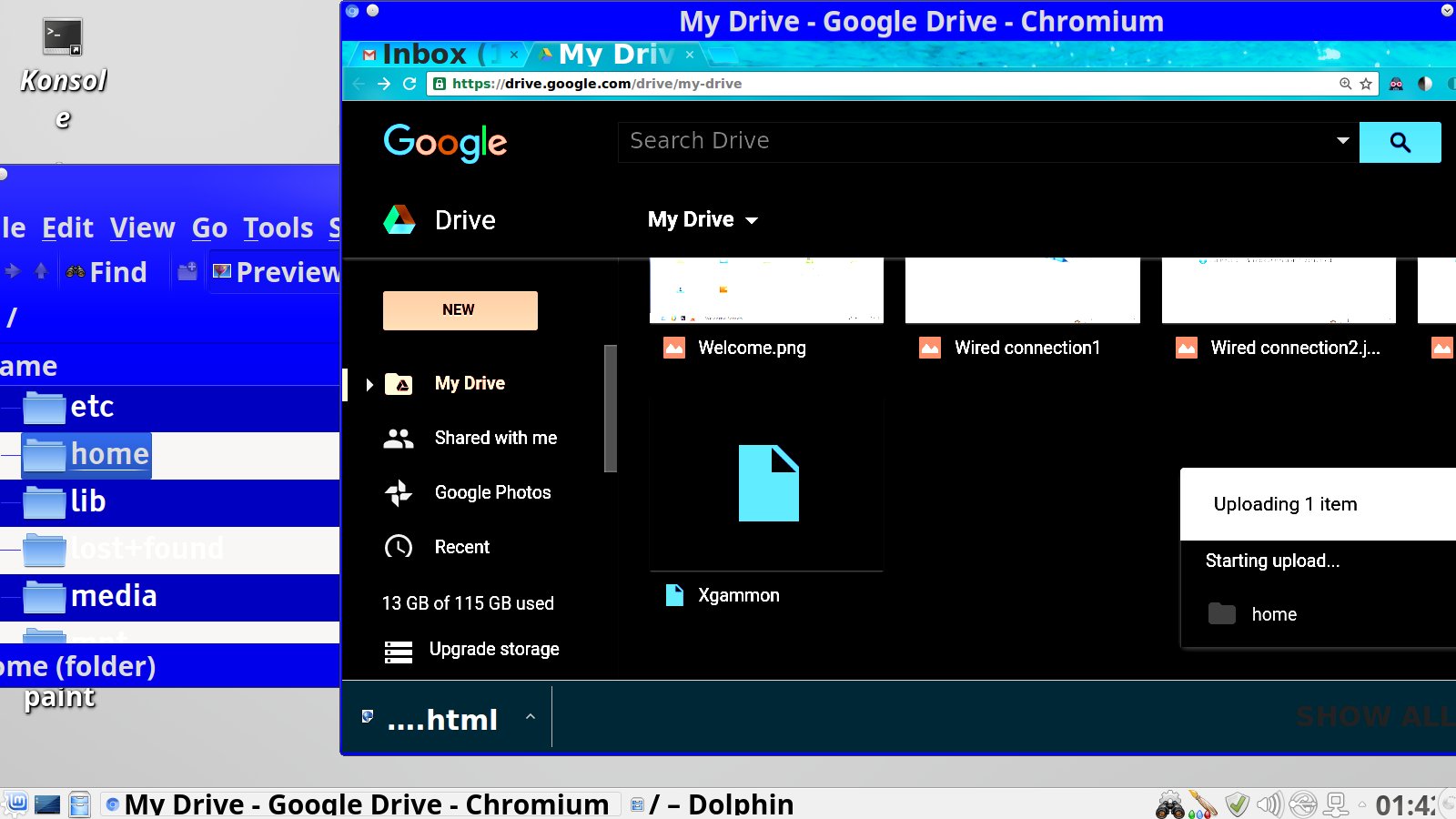
Task: Click the show desktop taskbar icon
Action: point(47,804)
